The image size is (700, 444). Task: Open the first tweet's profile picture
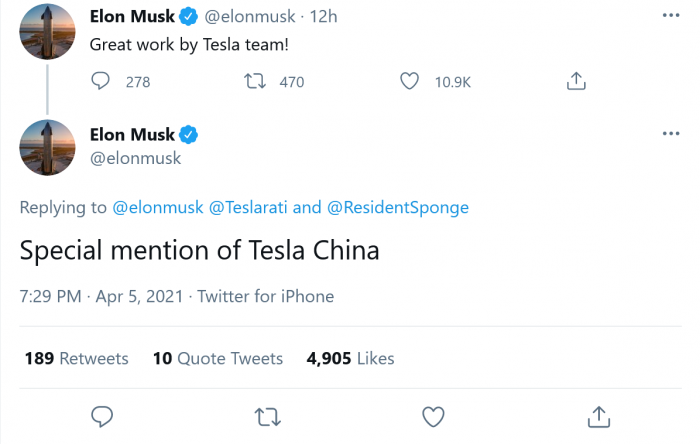click(x=48, y=32)
